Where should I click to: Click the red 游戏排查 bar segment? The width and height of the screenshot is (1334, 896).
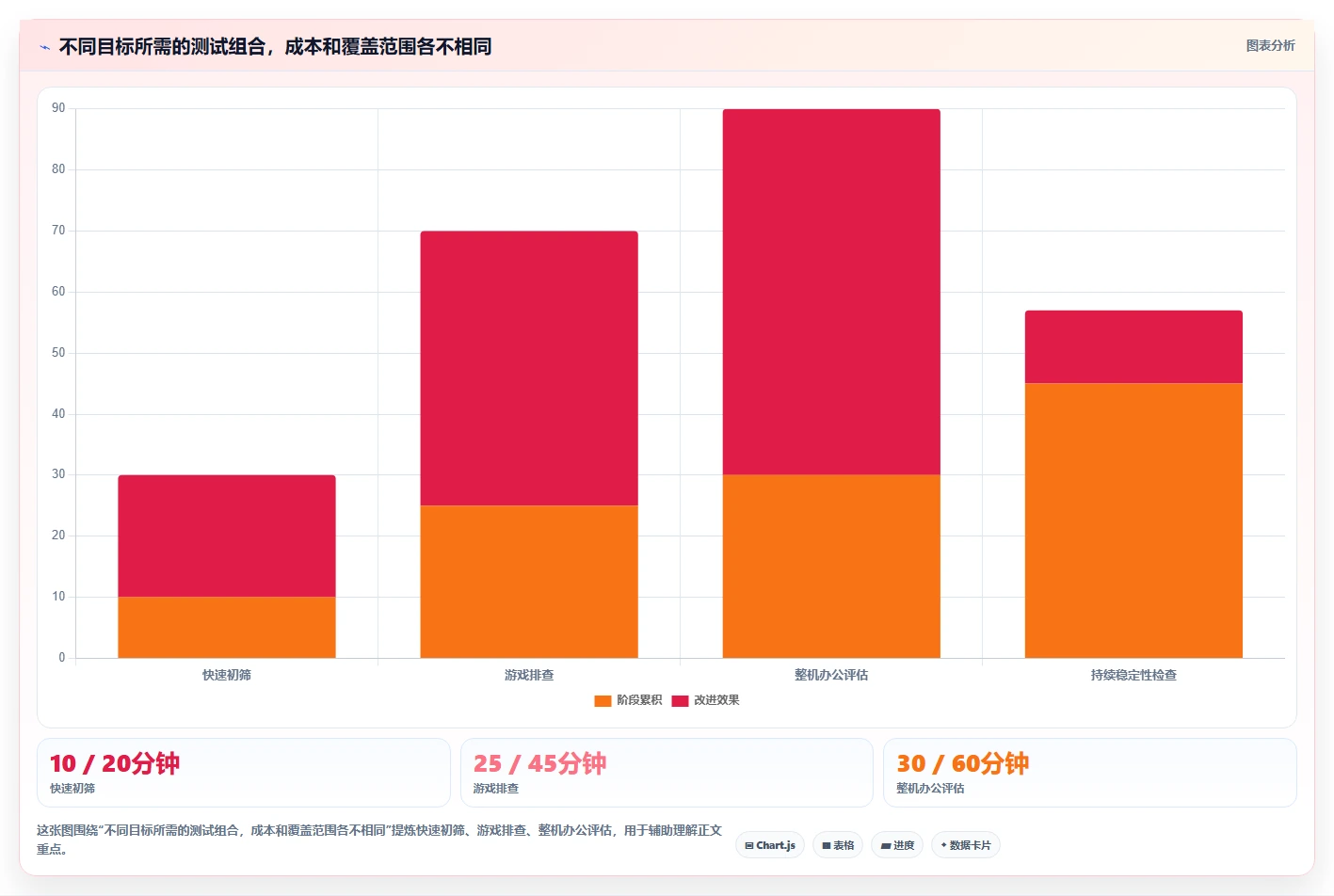(x=529, y=368)
